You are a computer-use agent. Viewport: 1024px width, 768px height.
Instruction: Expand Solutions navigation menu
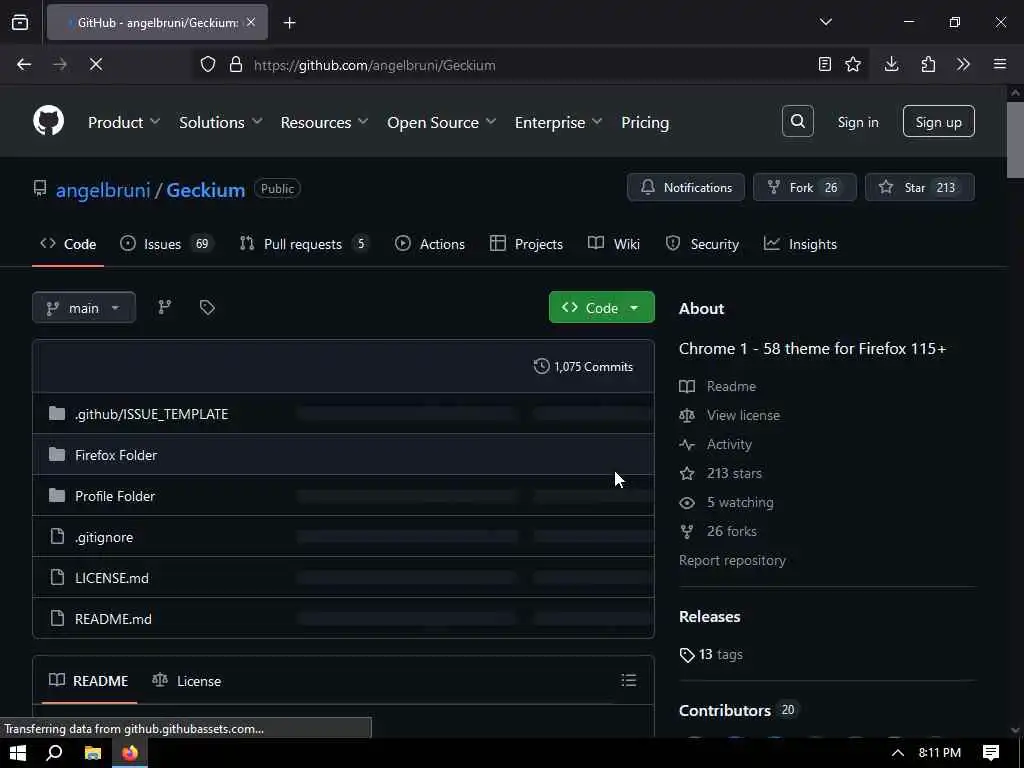pos(221,122)
